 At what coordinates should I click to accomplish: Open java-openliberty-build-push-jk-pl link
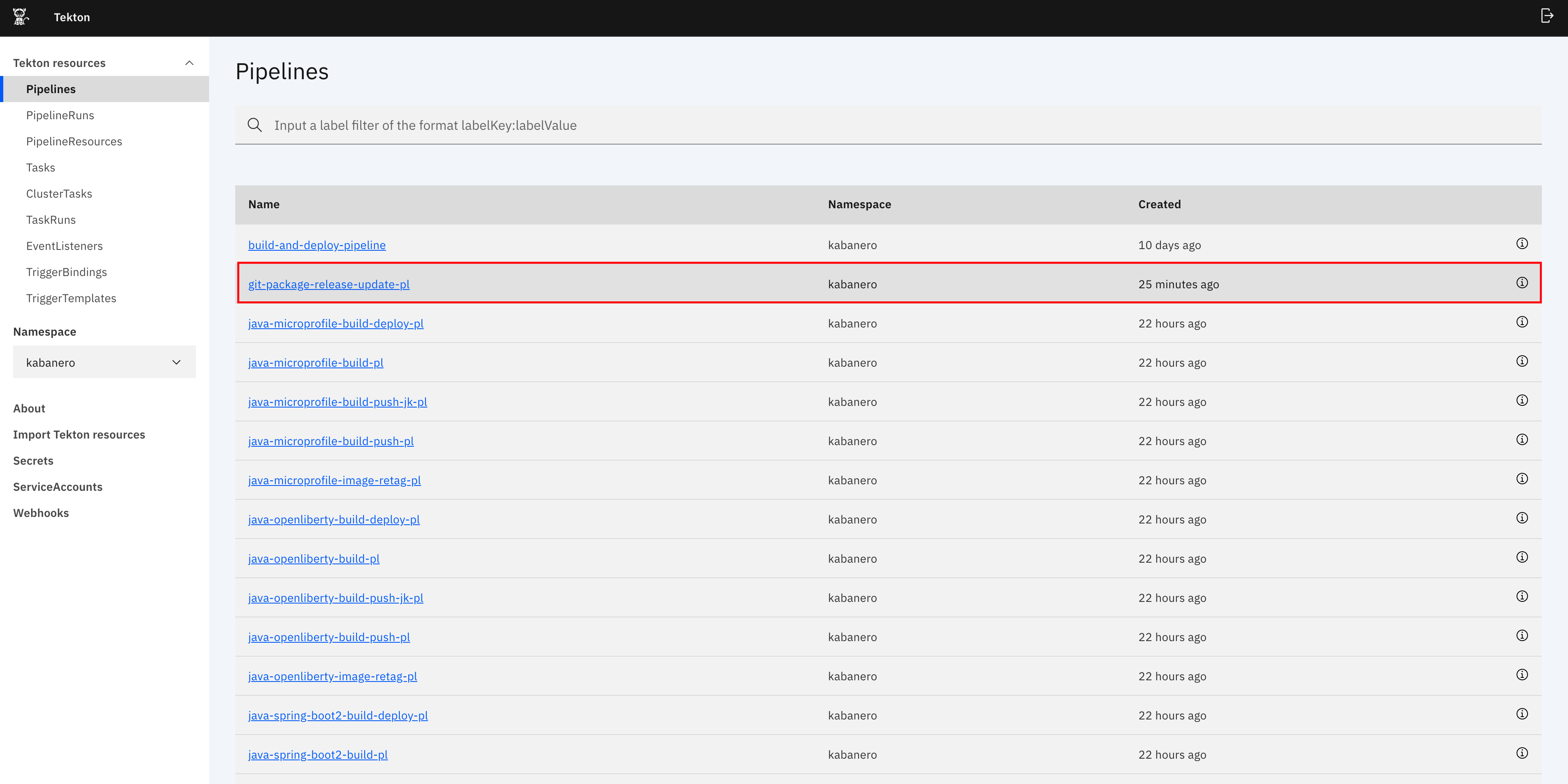coord(335,598)
